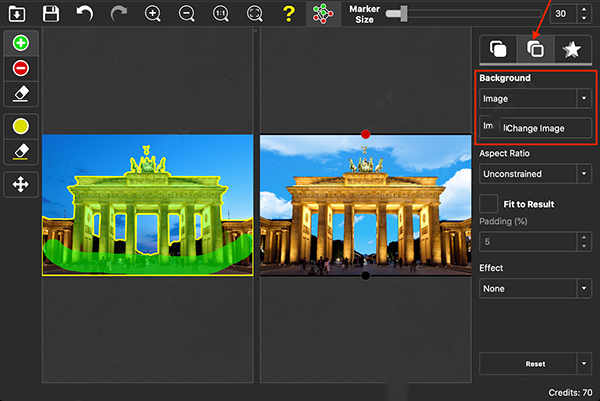Click the Marker Size slider handle
Viewport: 600px width, 401px height.
coord(403,14)
